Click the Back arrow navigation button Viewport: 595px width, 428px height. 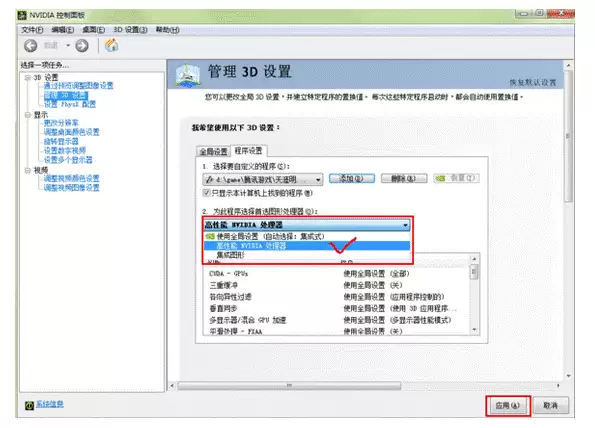[x=31, y=46]
